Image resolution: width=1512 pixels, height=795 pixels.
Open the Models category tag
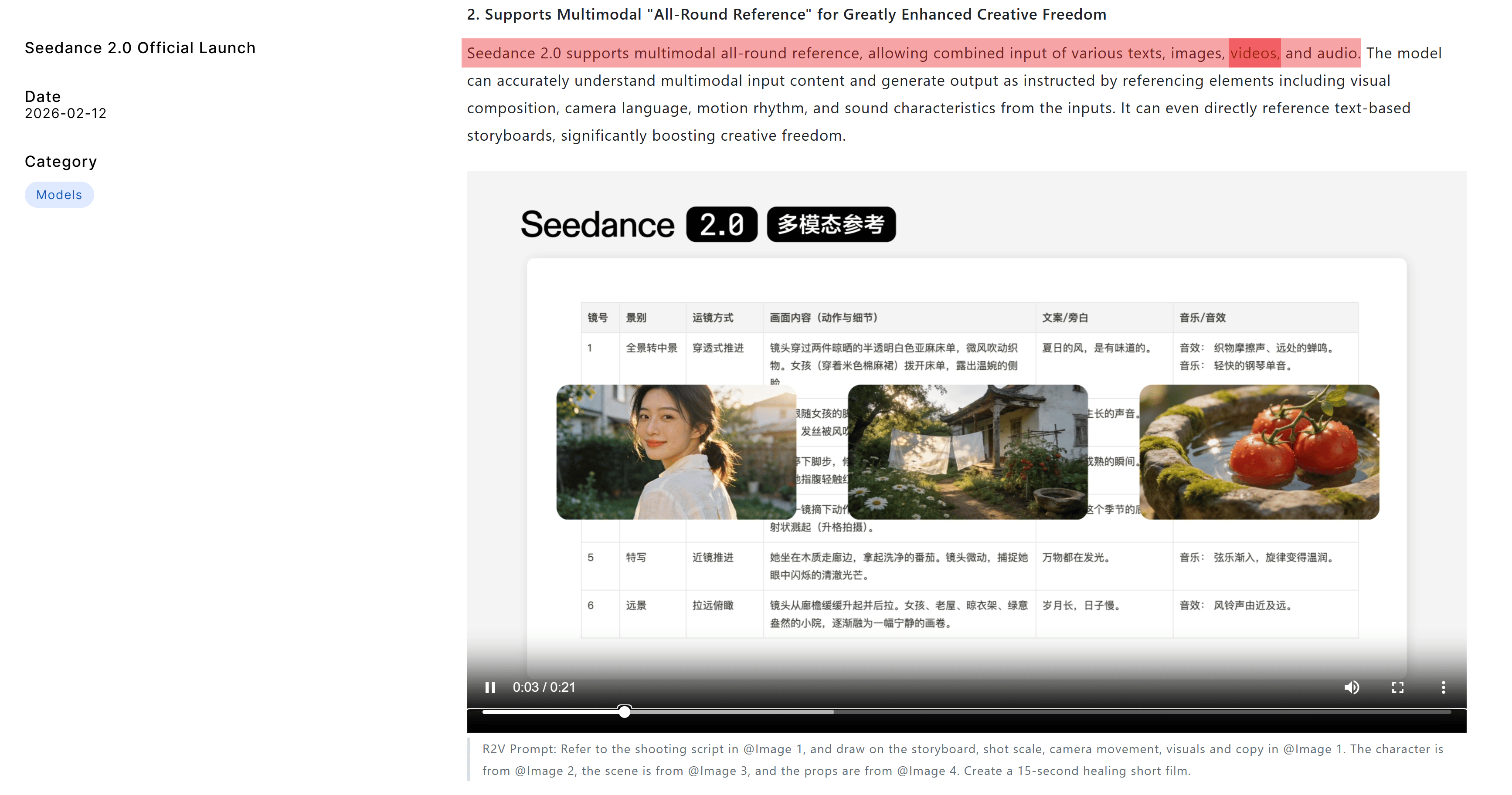tap(59, 195)
